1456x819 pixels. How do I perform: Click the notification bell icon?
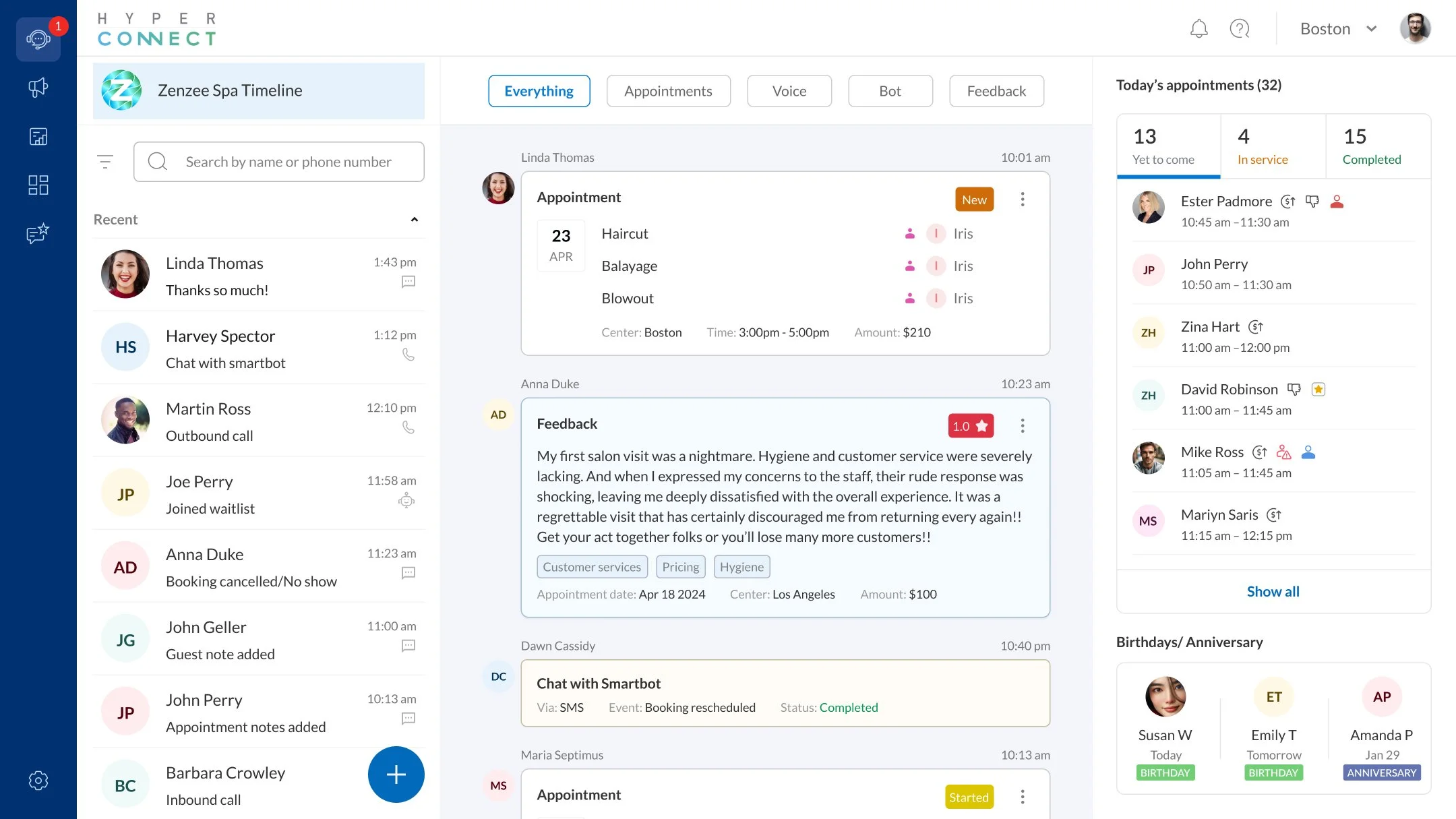pyautogui.click(x=1199, y=28)
